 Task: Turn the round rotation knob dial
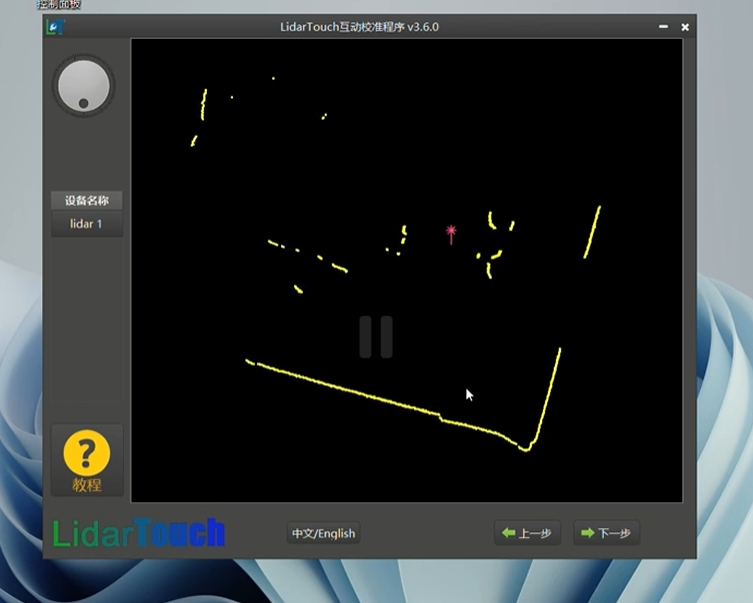pos(84,86)
